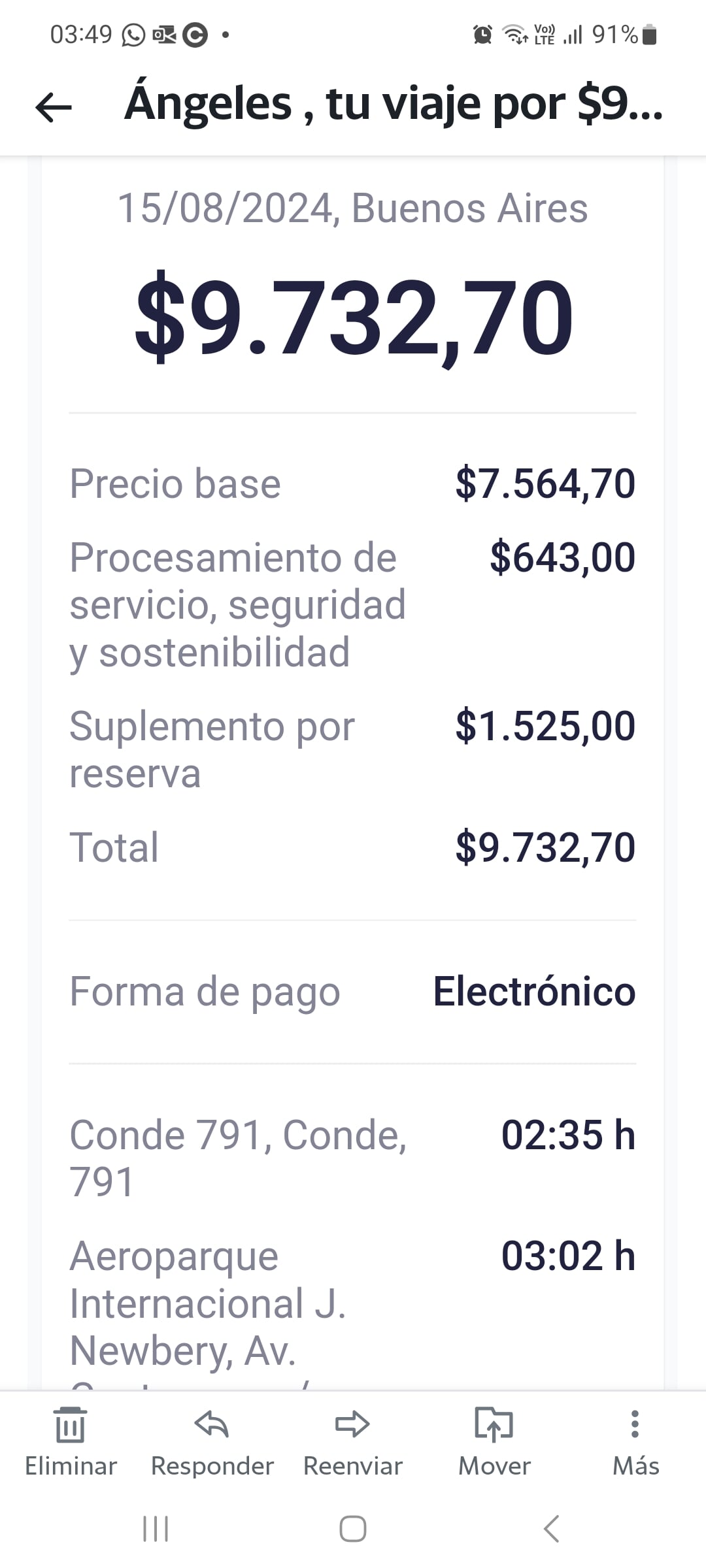This screenshot has height=1568, width=706.
Task: Tap the Suplemento por reserva amount
Action: [x=545, y=726]
